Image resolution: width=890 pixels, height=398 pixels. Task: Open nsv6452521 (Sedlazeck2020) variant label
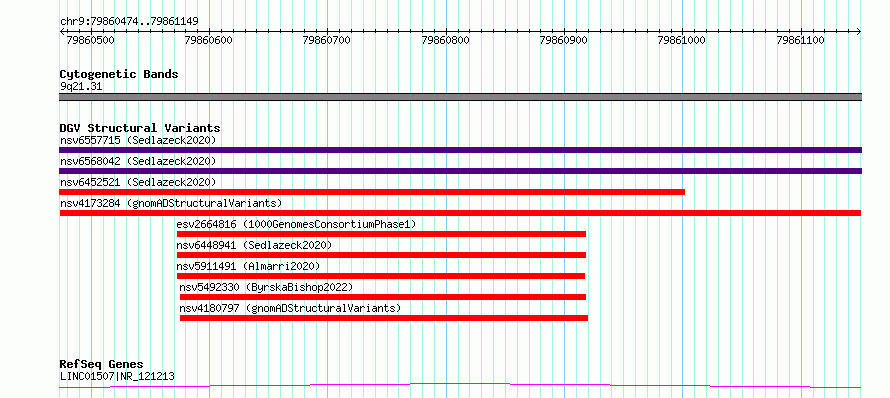coord(138,182)
